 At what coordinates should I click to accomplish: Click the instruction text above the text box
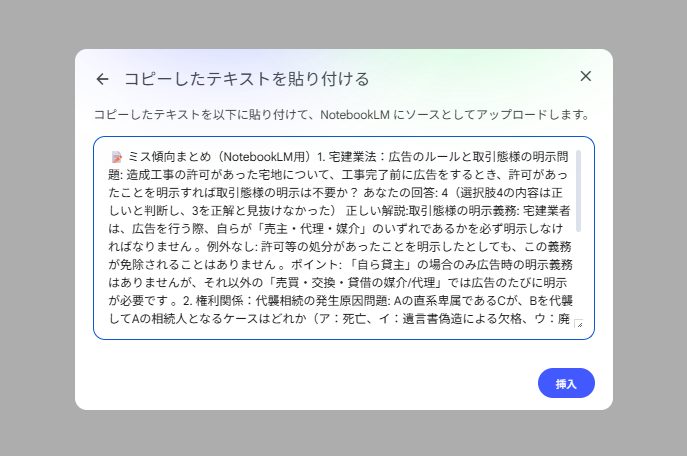click(340, 115)
